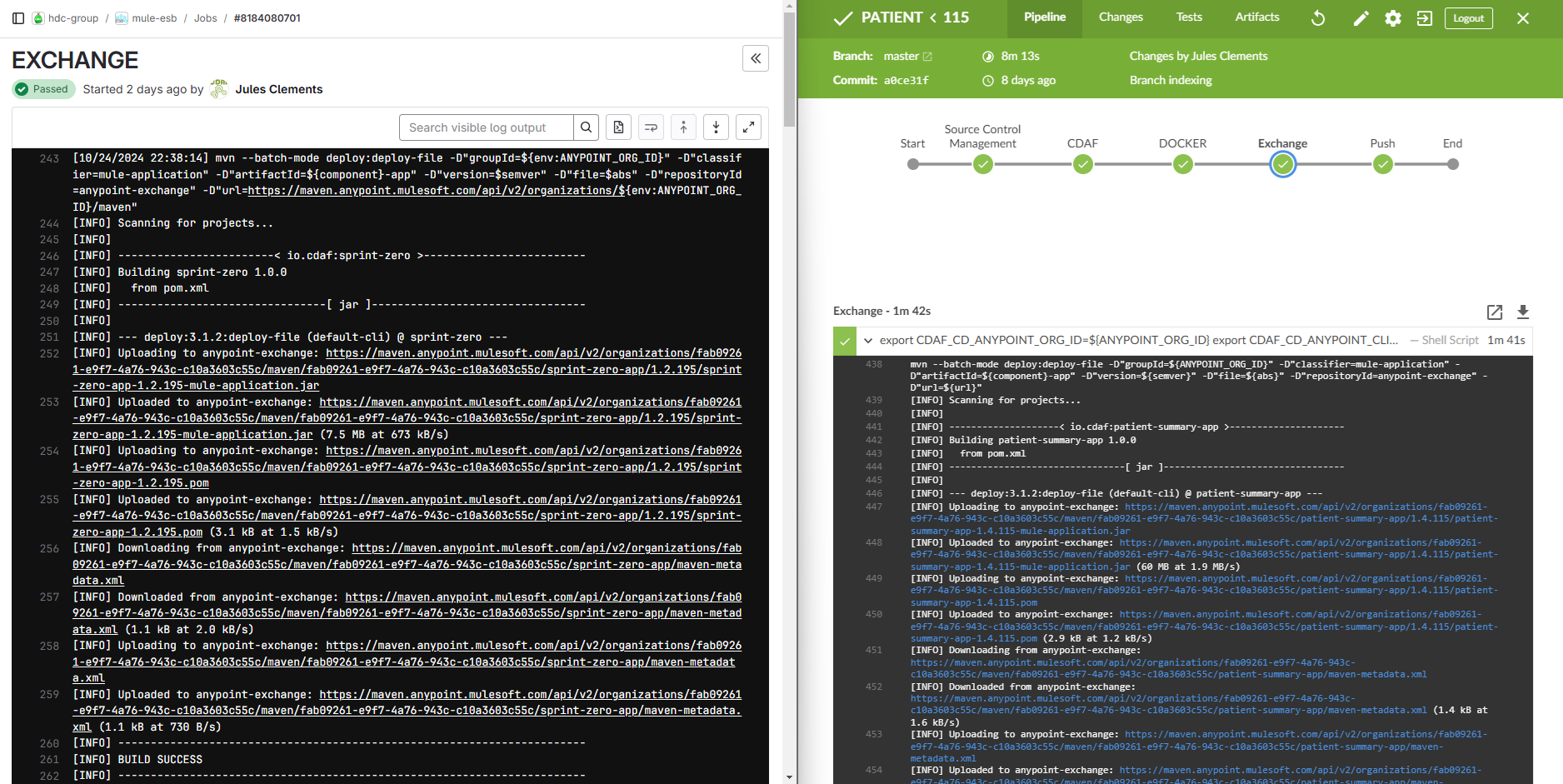This screenshot has height=784, width=1563.
Task: Edit pipeline using pencil icon
Action: pyautogui.click(x=1361, y=18)
